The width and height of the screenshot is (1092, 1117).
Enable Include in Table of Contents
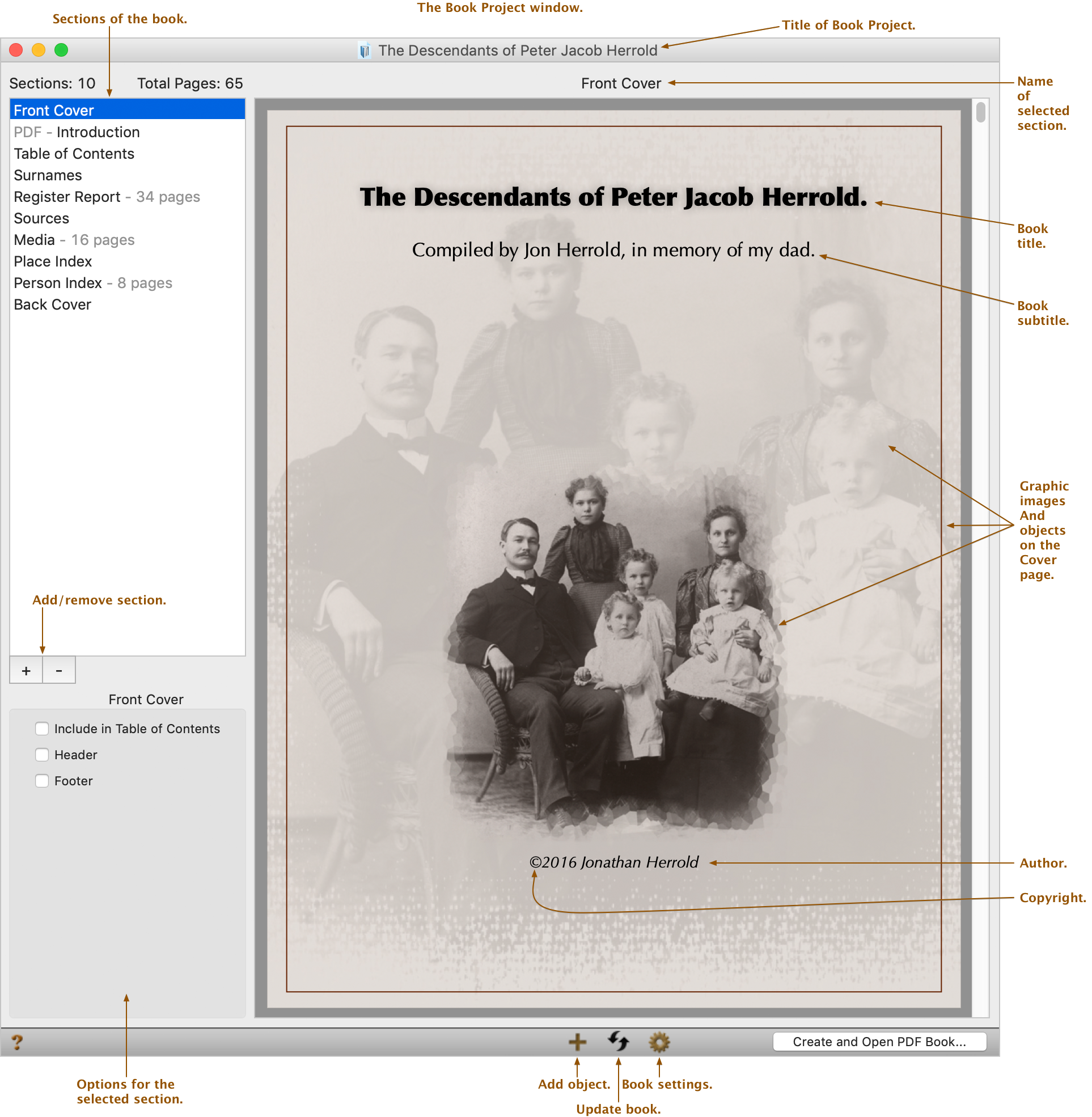click(42, 728)
